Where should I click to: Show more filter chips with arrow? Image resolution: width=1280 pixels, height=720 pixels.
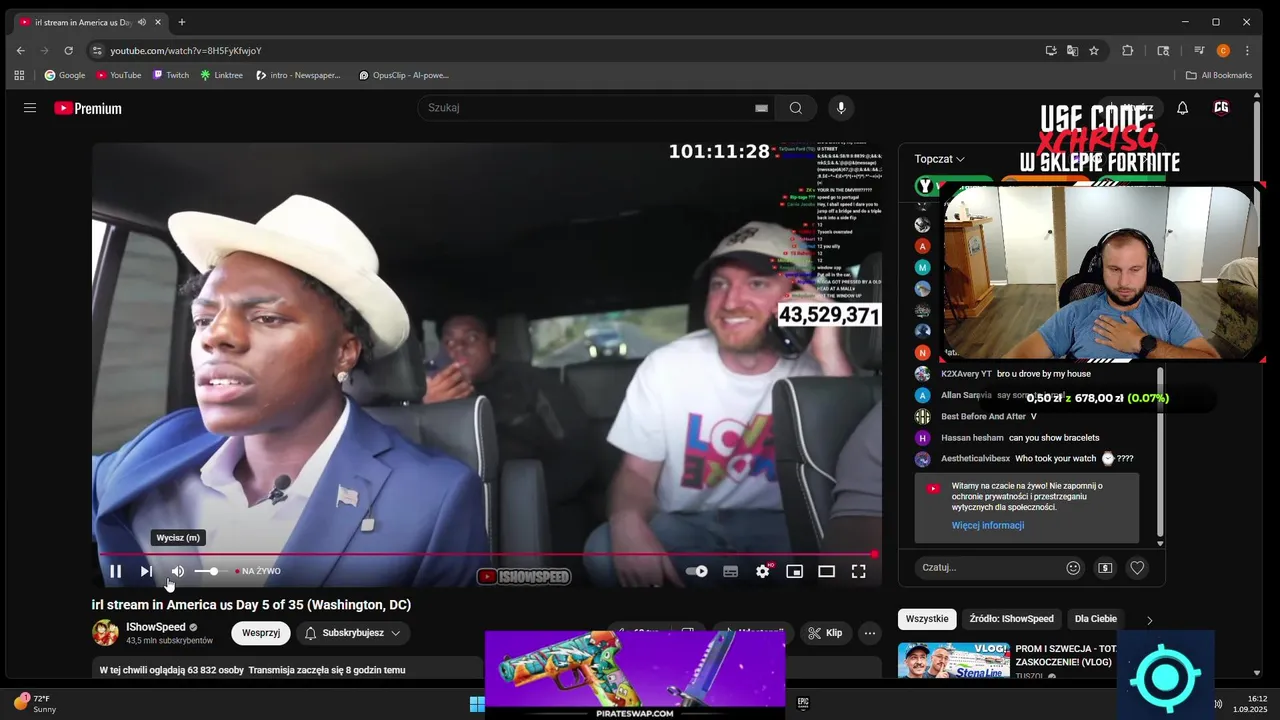pyautogui.click(x=1149, y=620)
